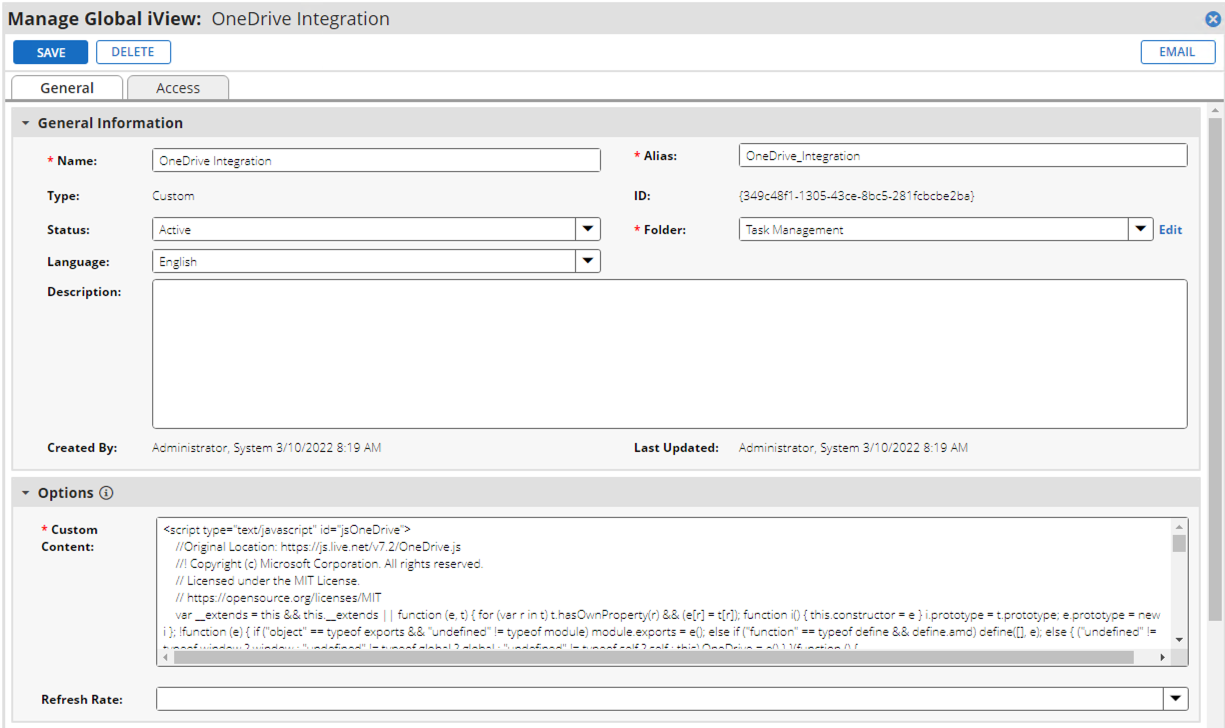The image size is (1225, 728).
Task: Open the Refresh Rate dropdown
Action: 1176,698
